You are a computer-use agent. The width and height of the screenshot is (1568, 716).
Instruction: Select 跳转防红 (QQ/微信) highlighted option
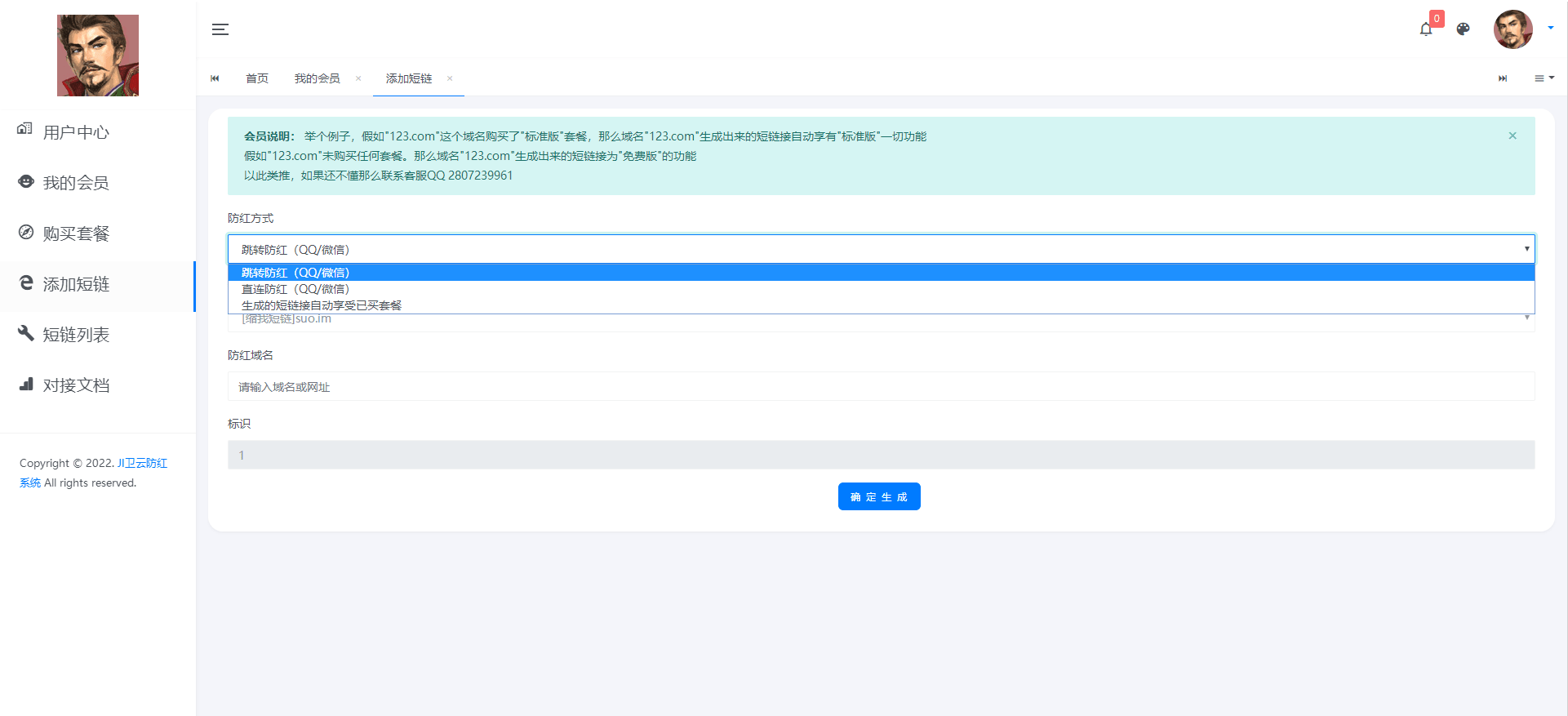pyautogui.click(x=295, y=273)
